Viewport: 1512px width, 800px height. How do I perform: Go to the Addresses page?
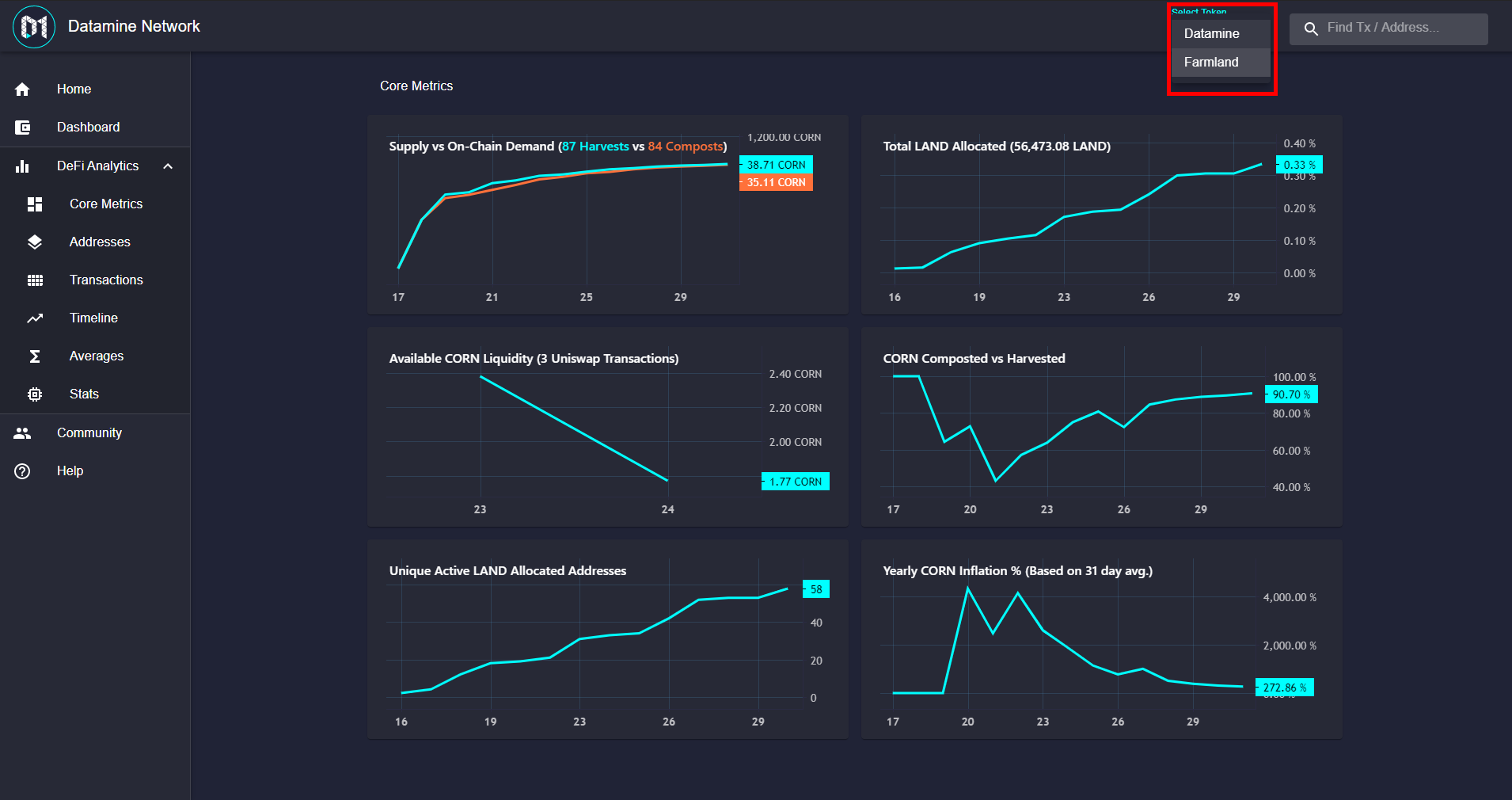(x=95, y=242)
